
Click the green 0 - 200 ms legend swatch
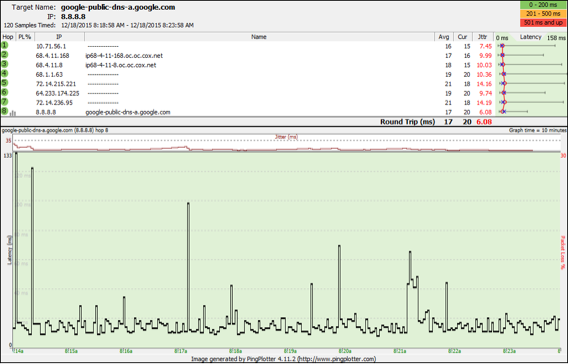543,5
